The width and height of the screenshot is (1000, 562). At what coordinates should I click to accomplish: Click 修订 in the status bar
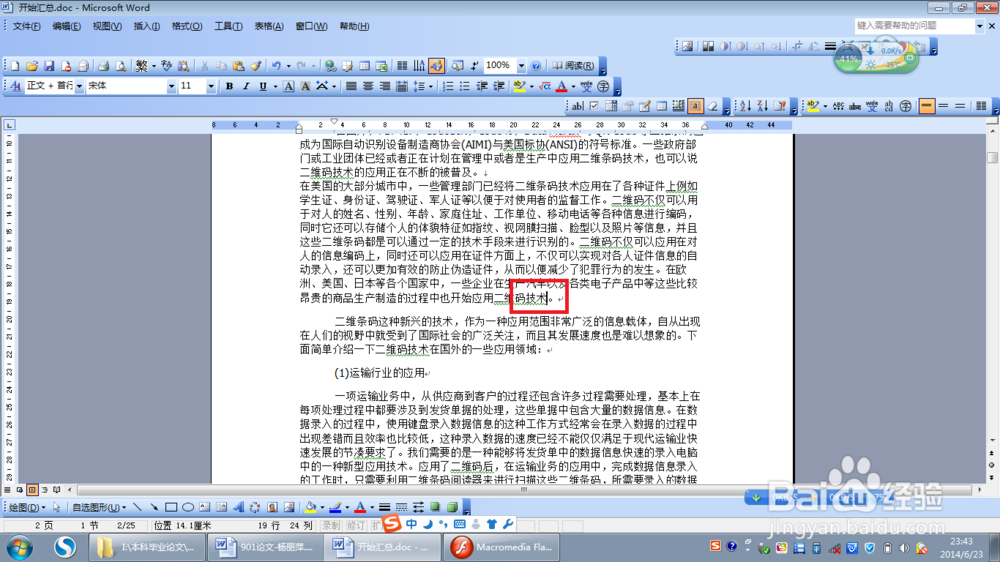coord(355,526)
